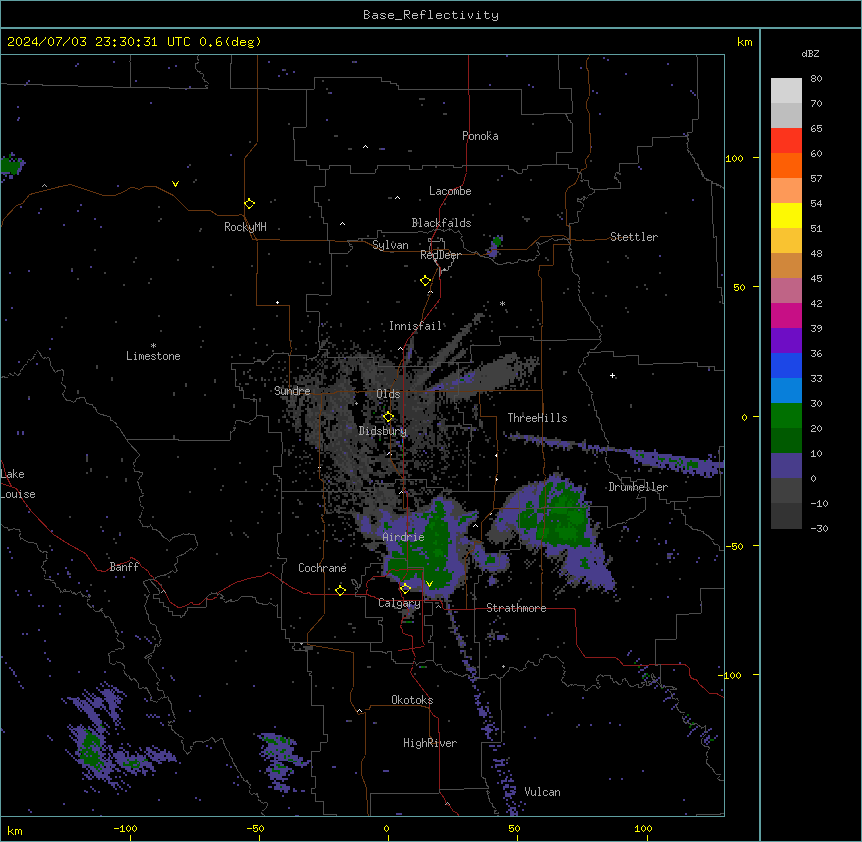Click the Strathmore label
The height and width of the screenshot is (842, 862).
(x=516, y=608)
